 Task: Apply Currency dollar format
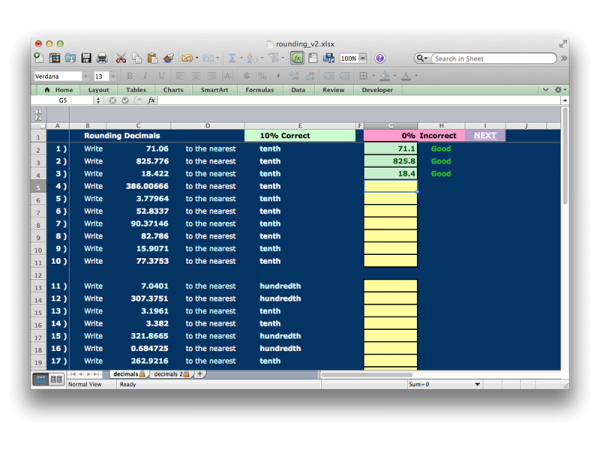[x=246, y=76]
